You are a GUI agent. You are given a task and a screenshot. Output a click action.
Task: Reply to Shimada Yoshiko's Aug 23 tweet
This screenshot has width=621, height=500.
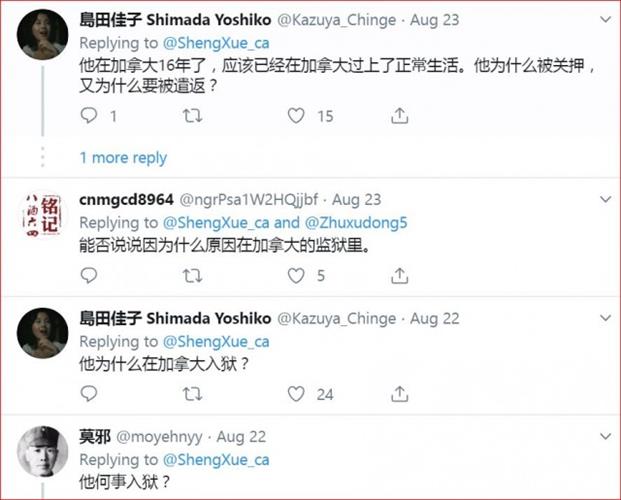(89, 116)
